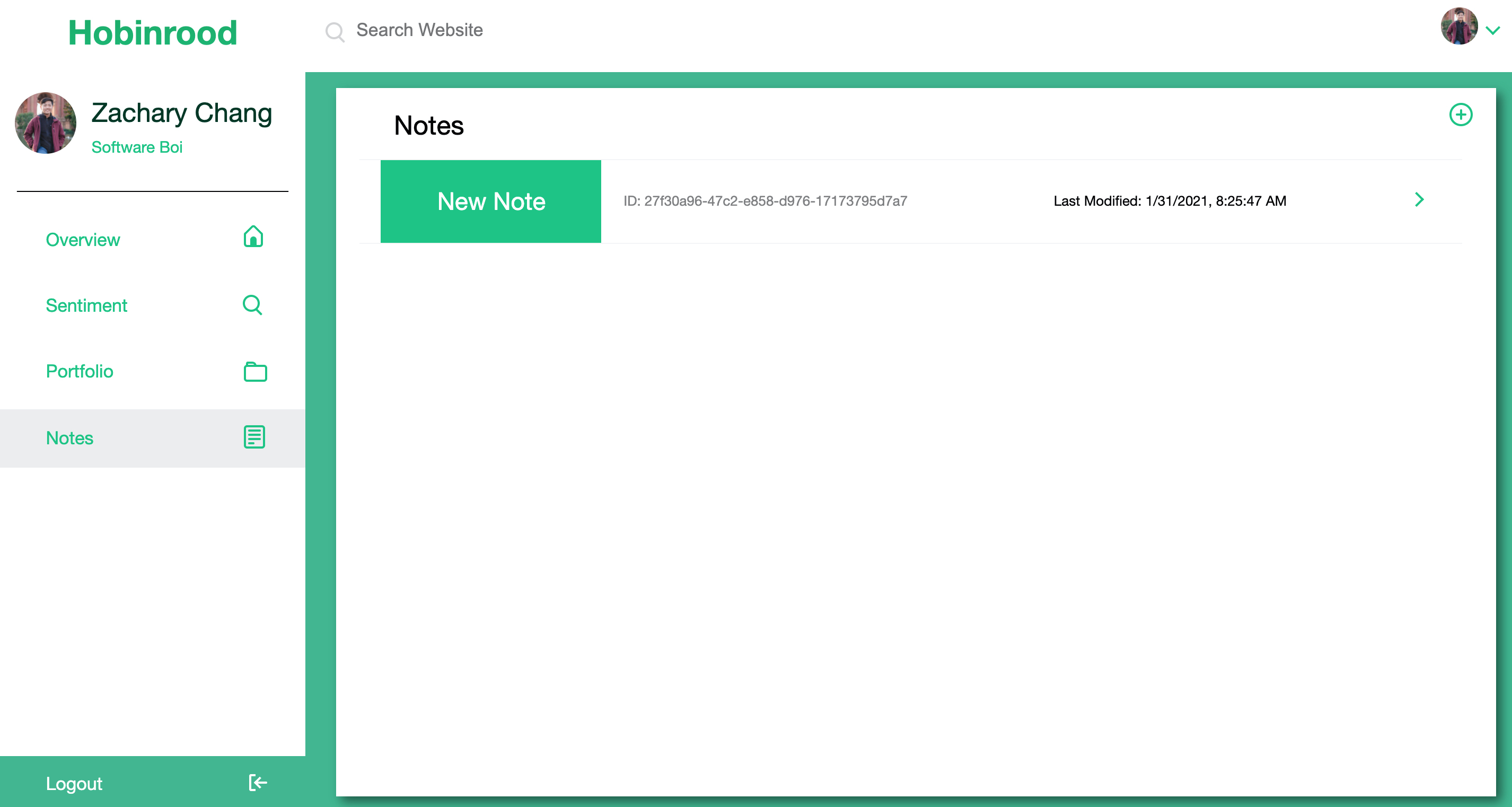The height and width of the screenshot is (807, 1512).
Task: Click the top-right profile avatar
Action: click(x=1458, y=27)
